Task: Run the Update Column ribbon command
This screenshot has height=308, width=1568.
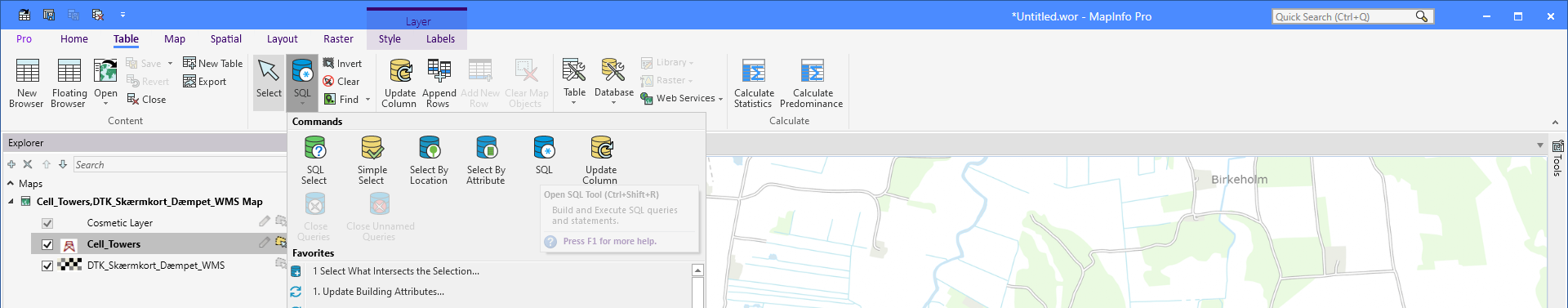Action: (399, 83)
